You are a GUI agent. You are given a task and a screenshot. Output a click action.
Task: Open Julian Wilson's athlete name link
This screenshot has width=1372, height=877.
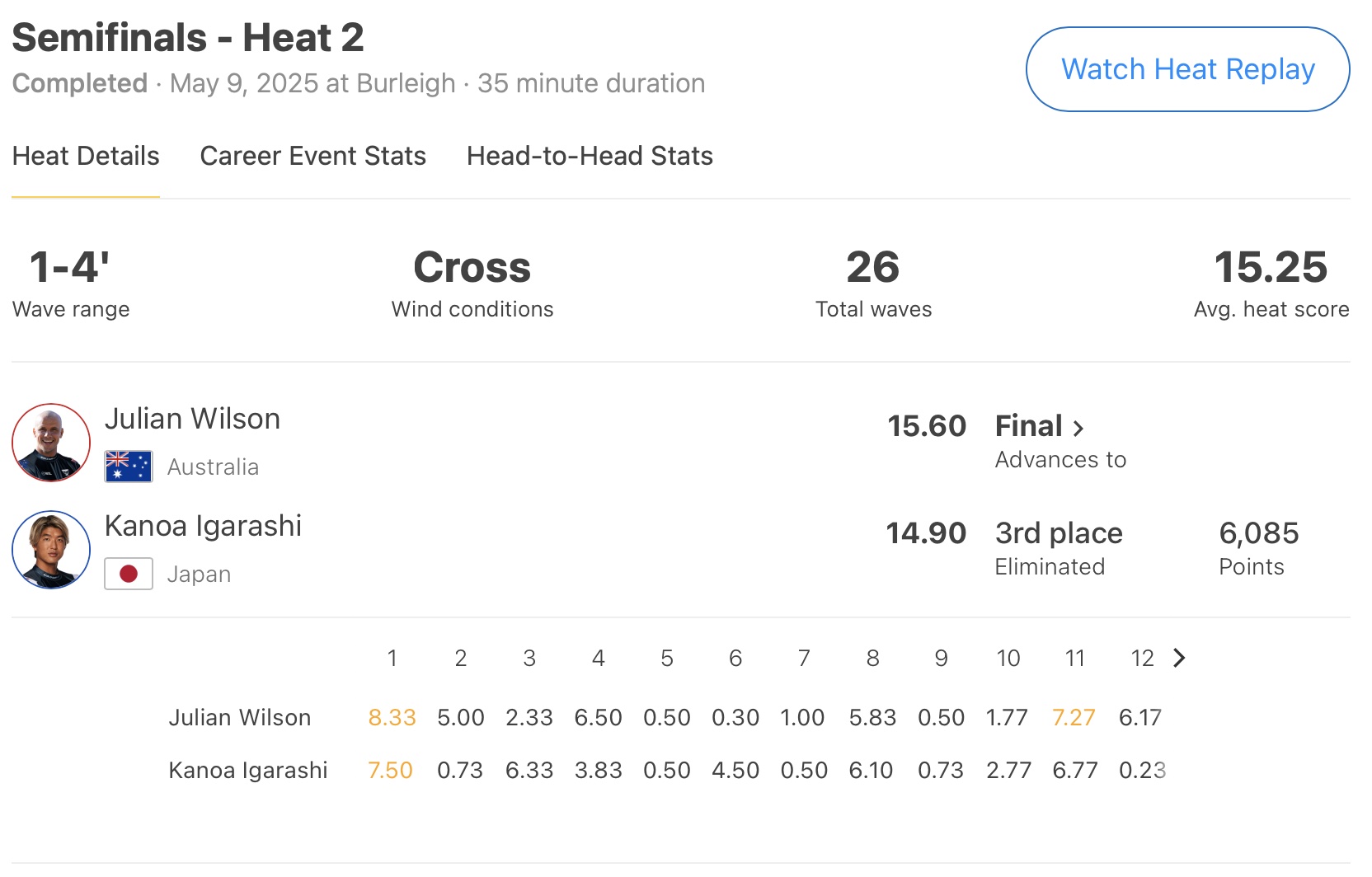[192, 419]
